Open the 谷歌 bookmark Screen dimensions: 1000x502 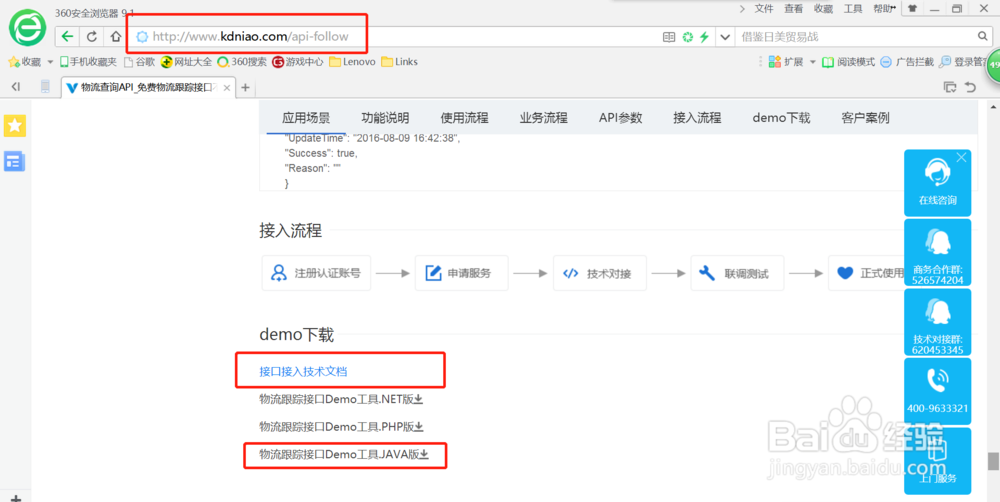[139, 62]
